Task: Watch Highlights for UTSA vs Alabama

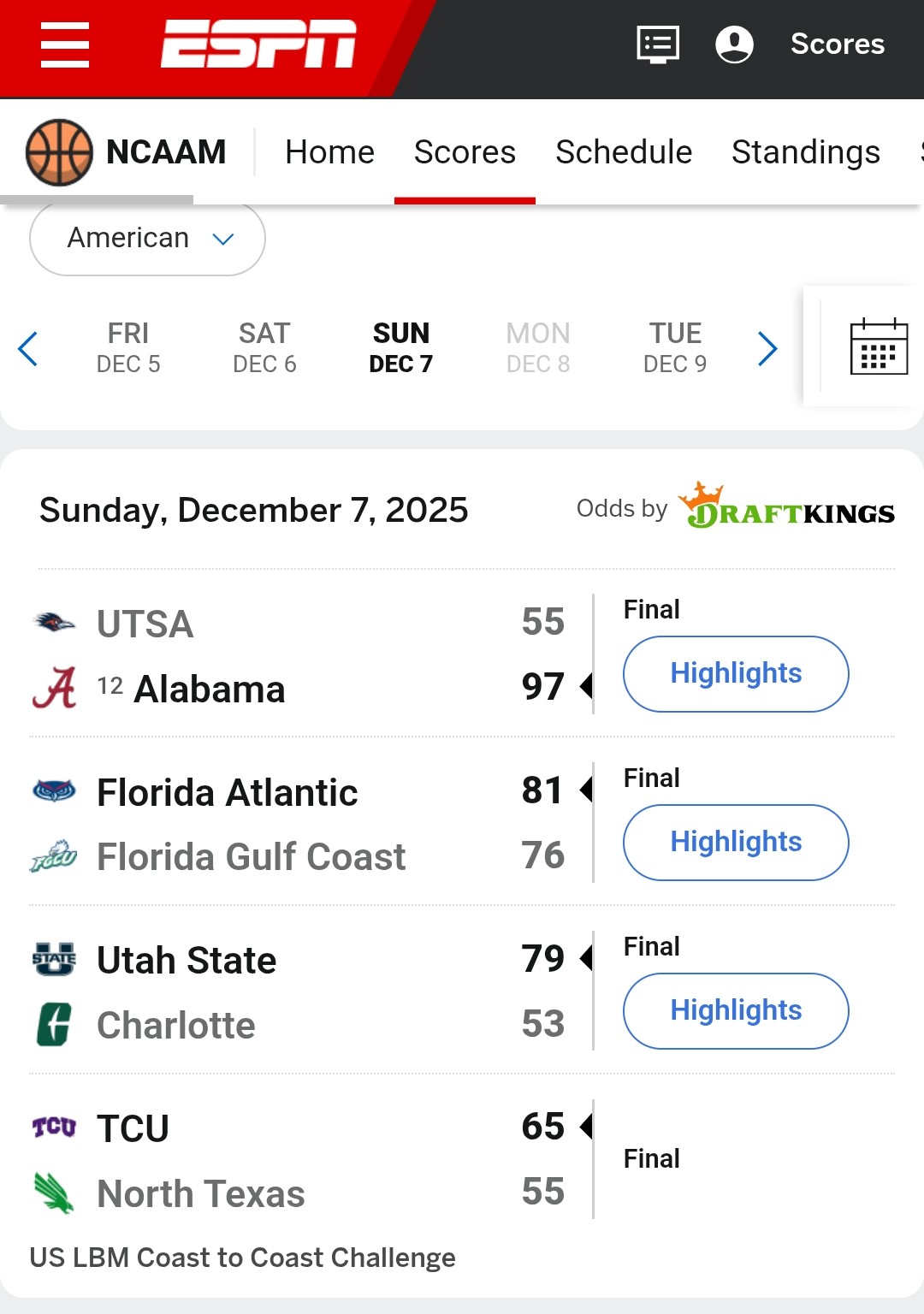Action: point(736,674)
